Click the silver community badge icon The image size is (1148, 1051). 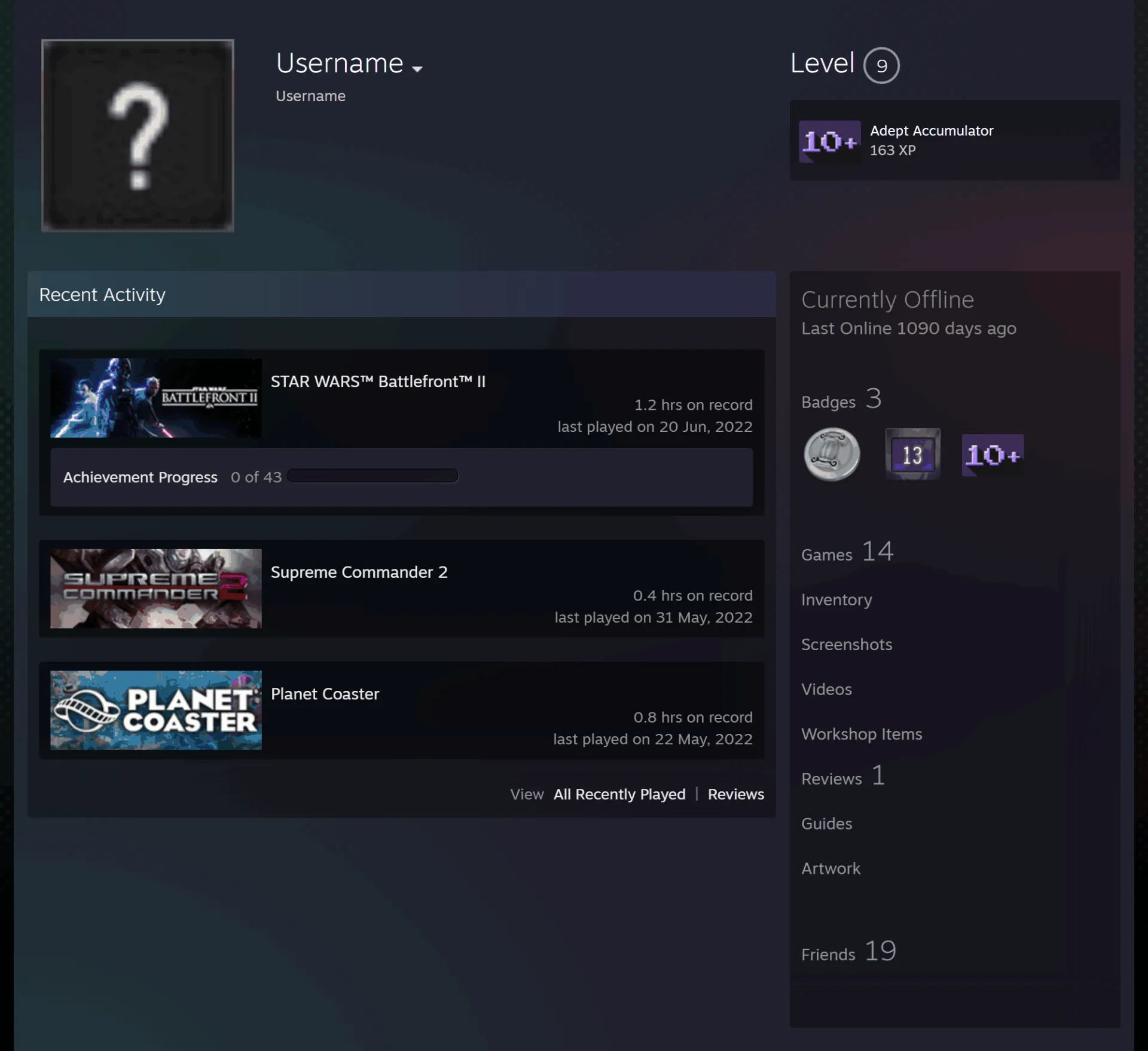[832, 454]
